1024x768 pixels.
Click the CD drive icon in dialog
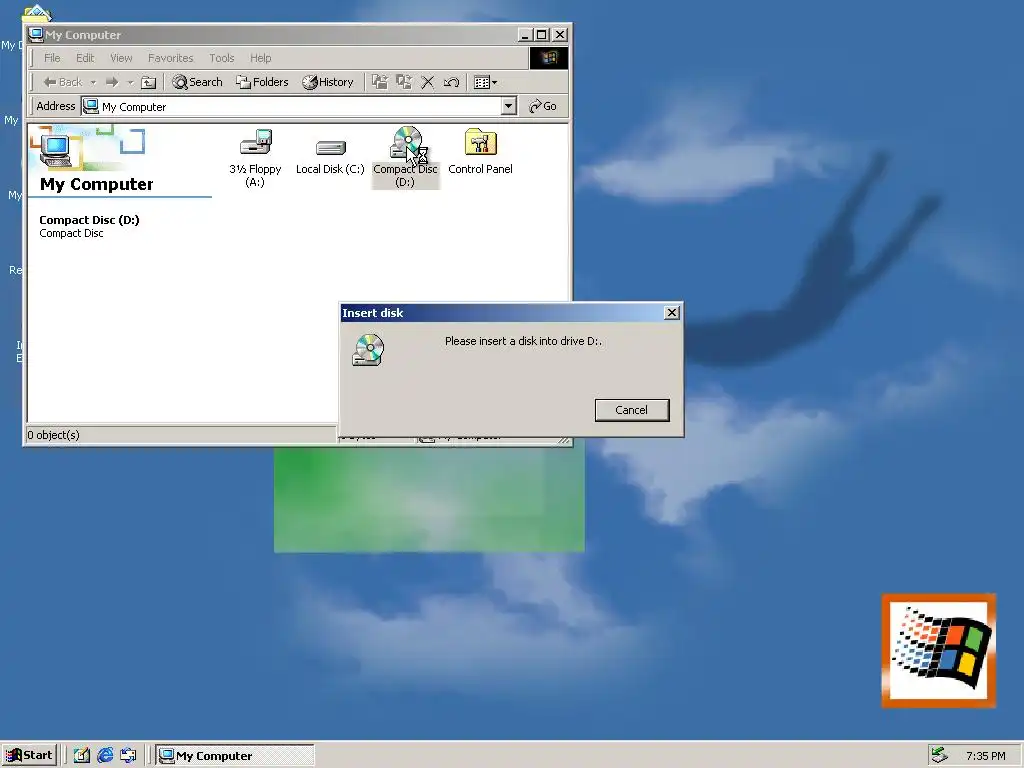[368, 350]
